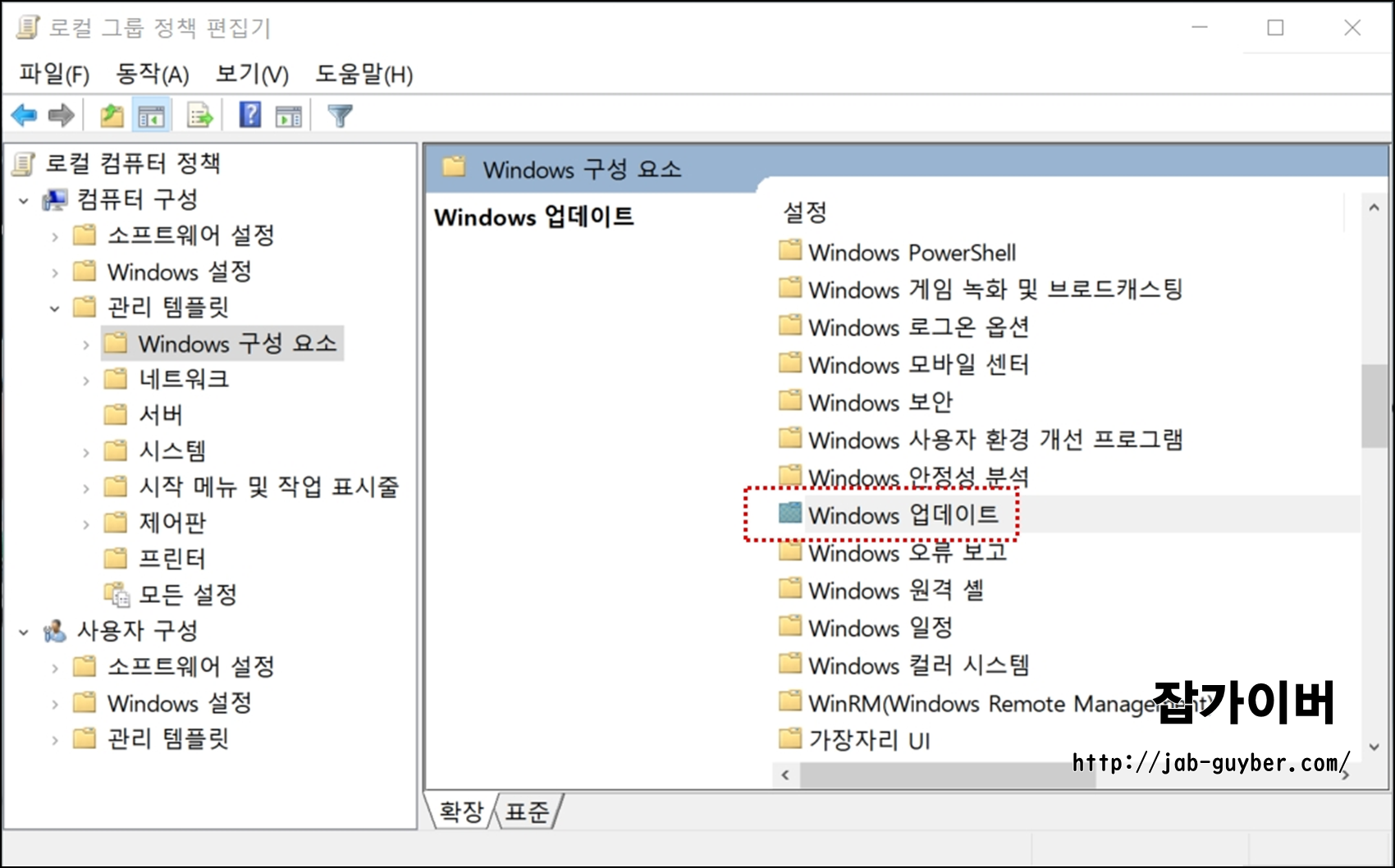Click the Windows 업데이트 folder icon in list

790,514
